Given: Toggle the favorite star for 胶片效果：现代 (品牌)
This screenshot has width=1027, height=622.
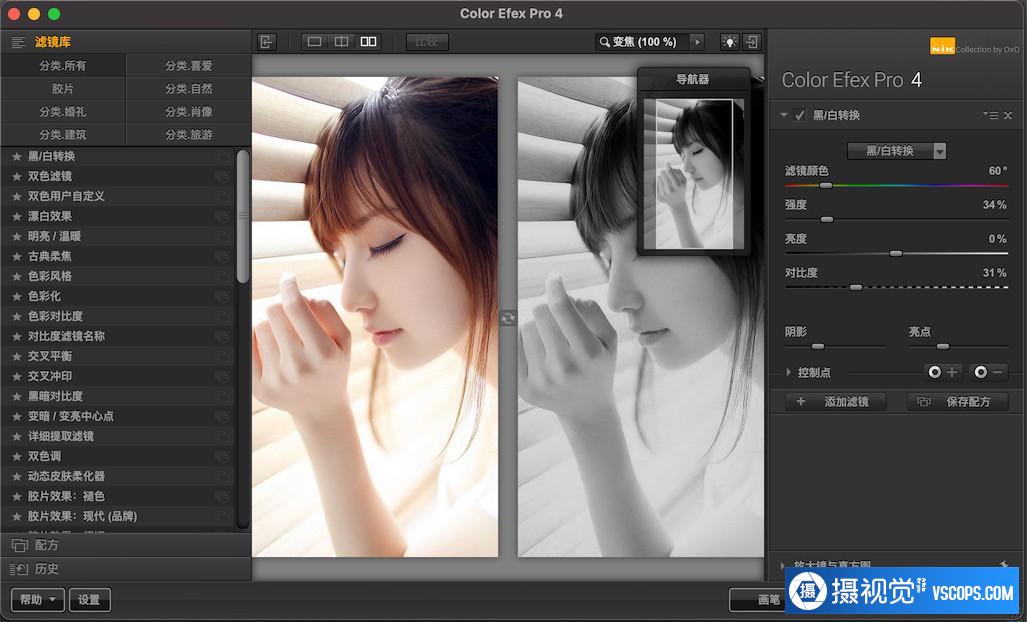Looking at the screenshot, I should tap(17, 516).
